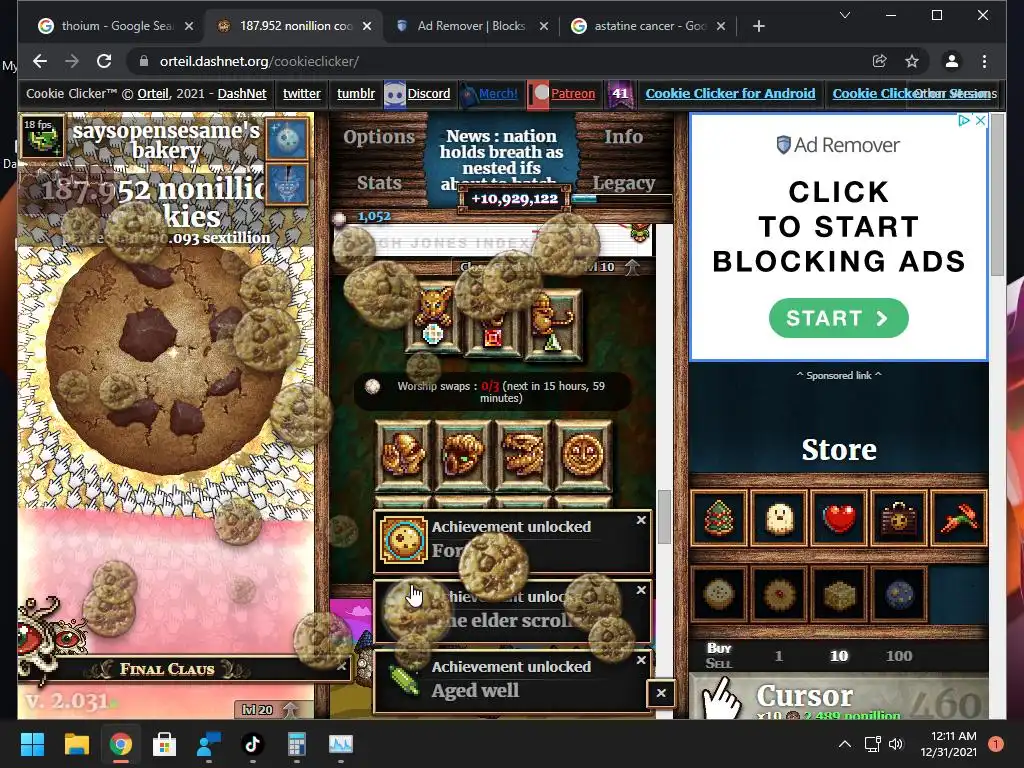This screenshot has width=1024, height=768.
Task: Open the Discord link
Action: pos(428,93)
